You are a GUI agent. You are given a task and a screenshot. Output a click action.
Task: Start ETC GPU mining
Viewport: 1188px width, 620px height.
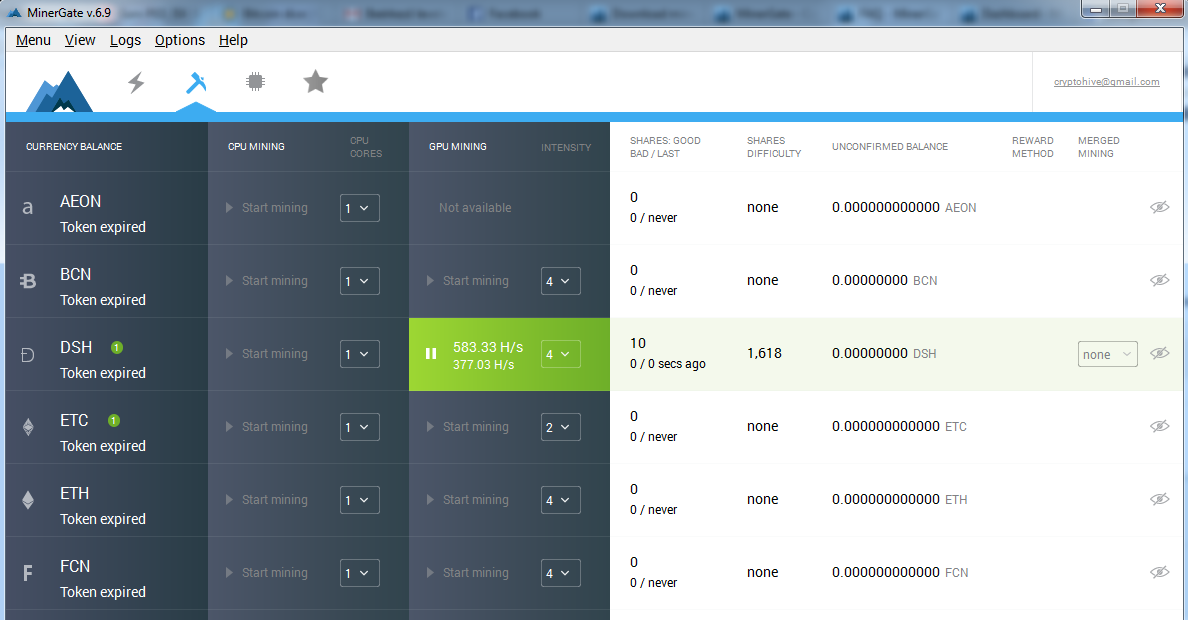[467, 427]
